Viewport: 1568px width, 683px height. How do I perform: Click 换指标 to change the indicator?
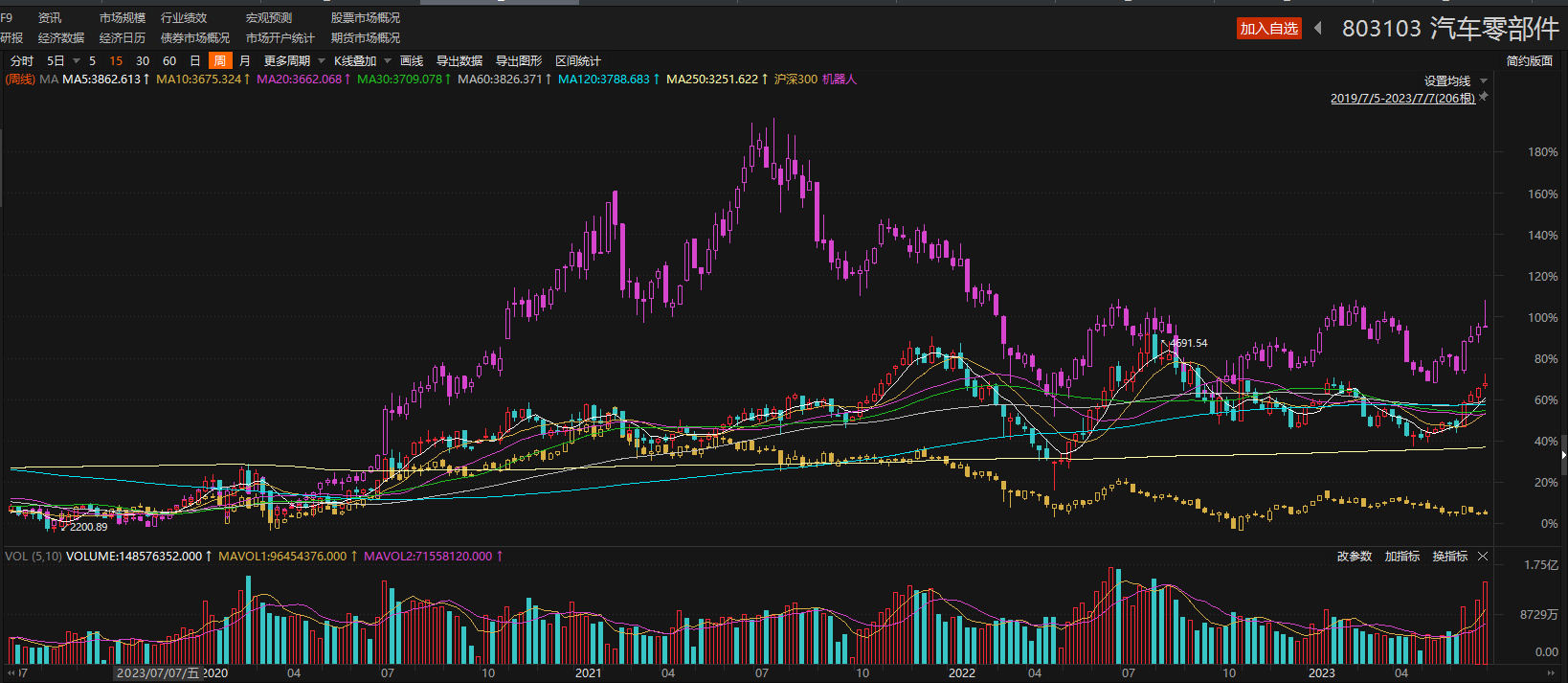[1449, 557]
